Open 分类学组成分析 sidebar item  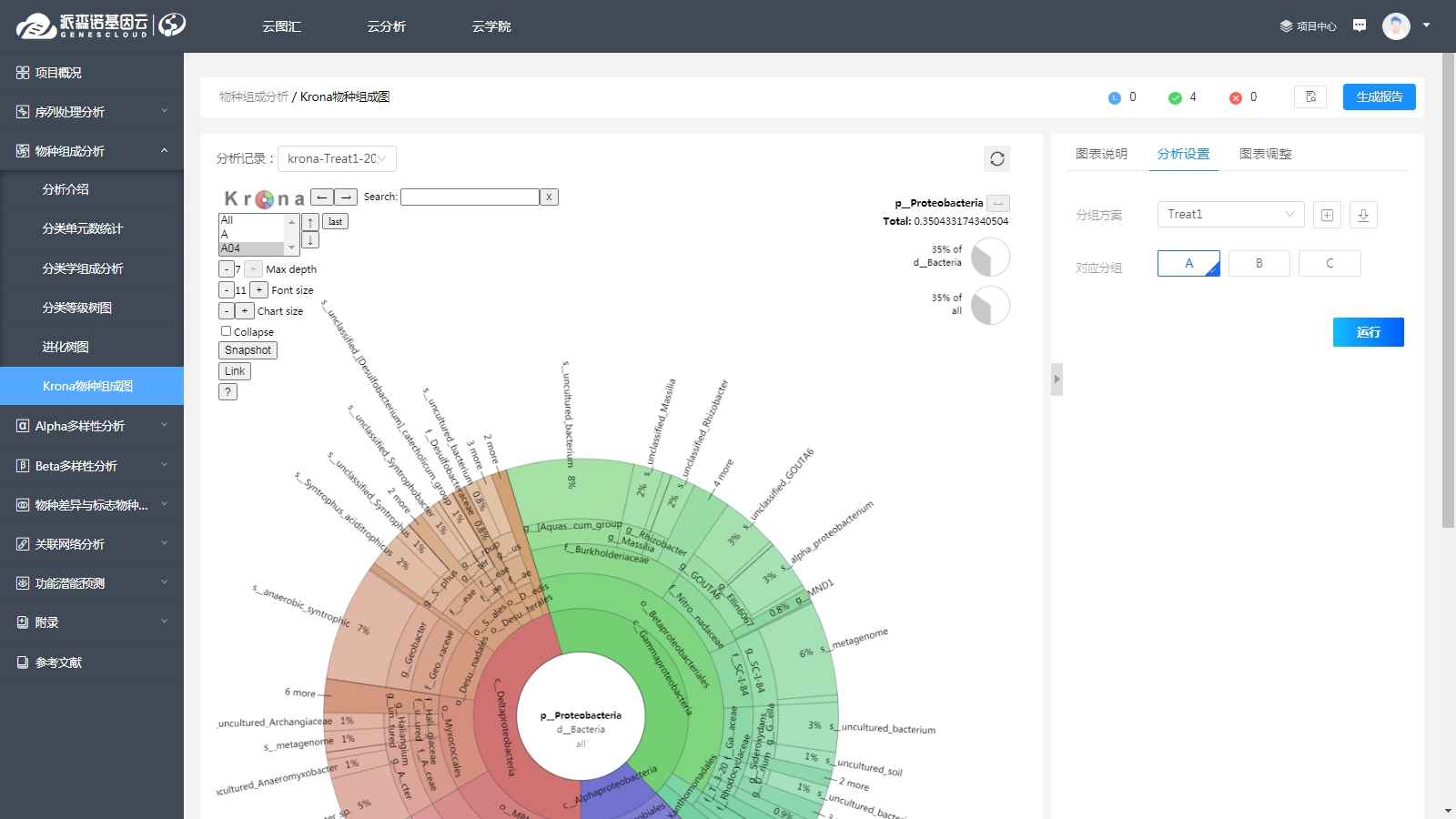(x=92, y=268)
